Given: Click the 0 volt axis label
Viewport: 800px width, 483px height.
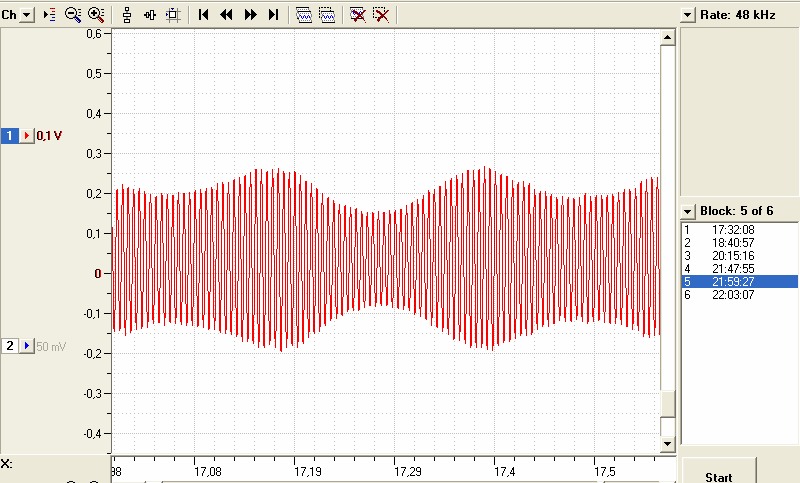Looking at the screenshot, I should 98,274.
